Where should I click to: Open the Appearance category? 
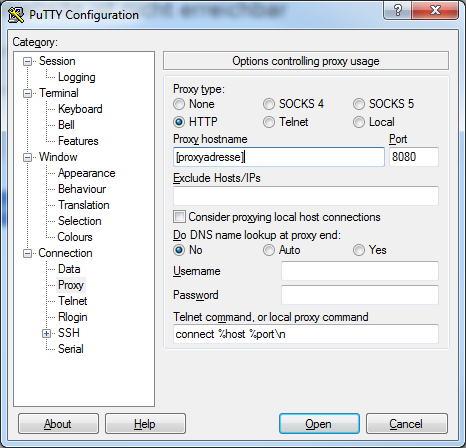86,173
